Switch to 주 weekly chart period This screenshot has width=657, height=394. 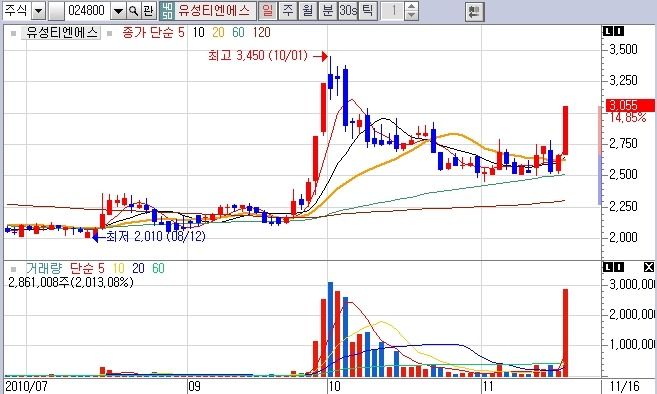point(287,11)
